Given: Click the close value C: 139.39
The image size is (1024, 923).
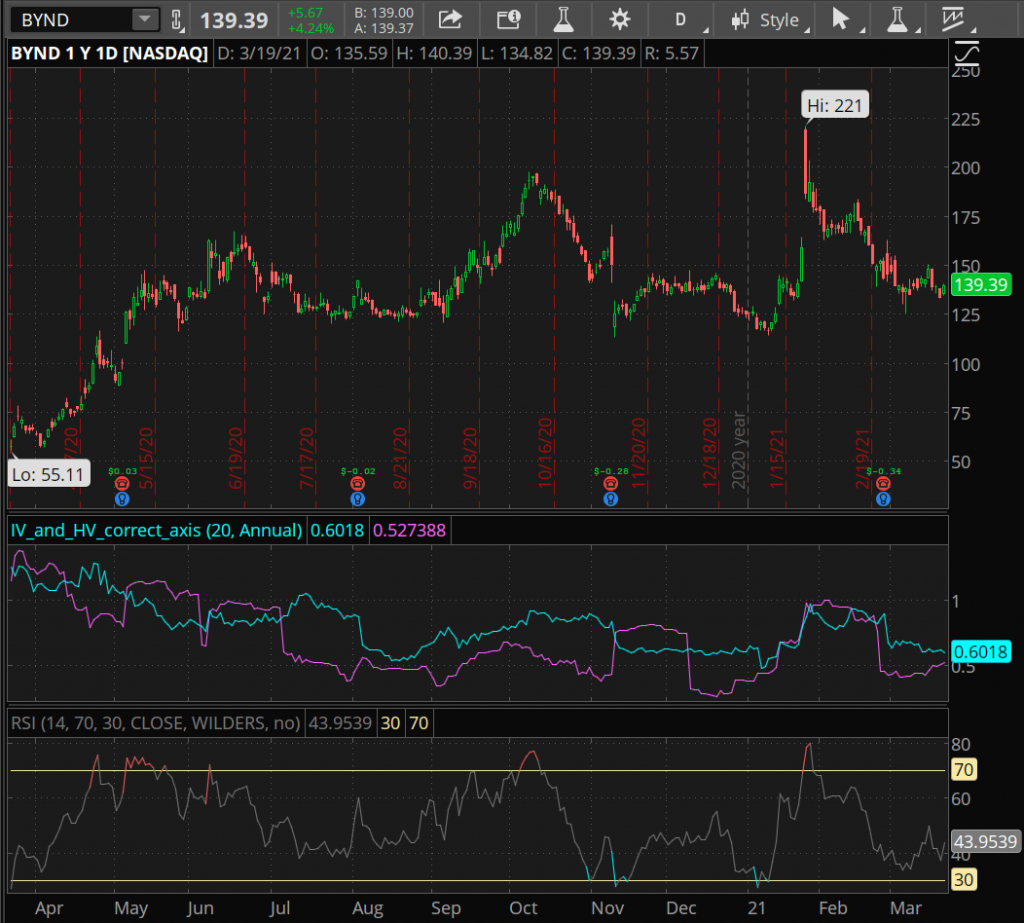Looking at the screenshot, I should click(x=599, y=54).
